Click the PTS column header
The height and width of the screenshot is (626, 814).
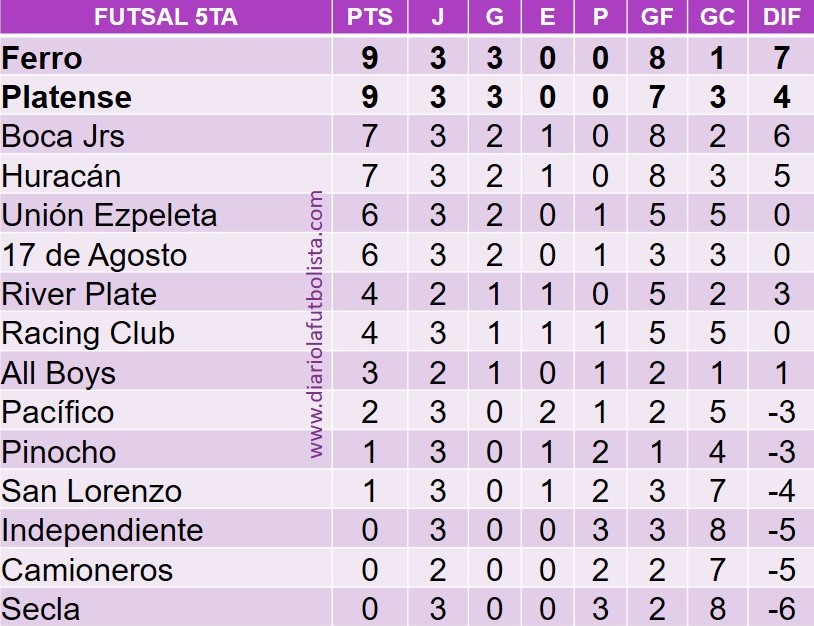pyautogui.click(x=369, y=18)
